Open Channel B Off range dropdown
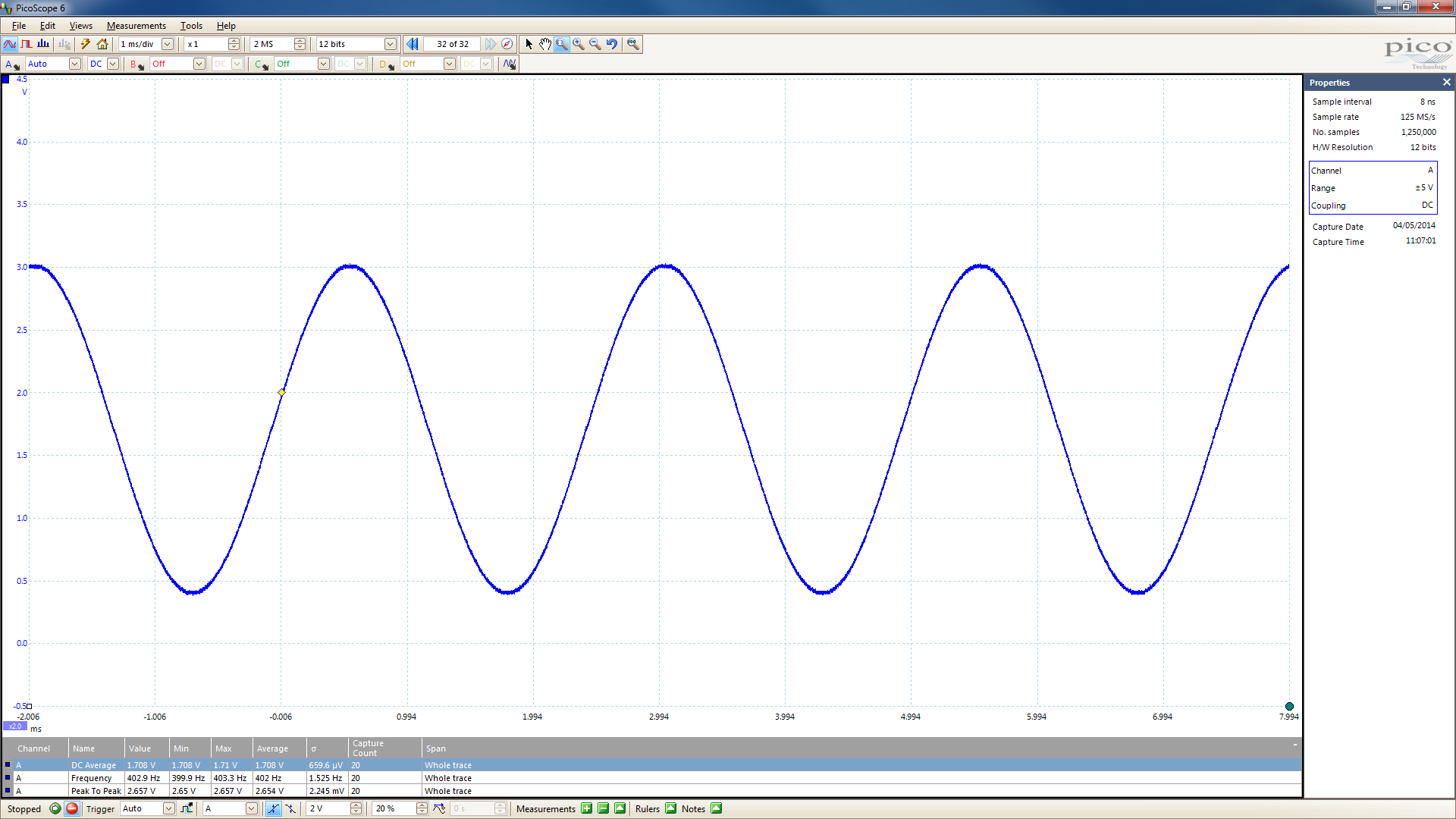Screen dimensions: 1456x819 (199, 64)
